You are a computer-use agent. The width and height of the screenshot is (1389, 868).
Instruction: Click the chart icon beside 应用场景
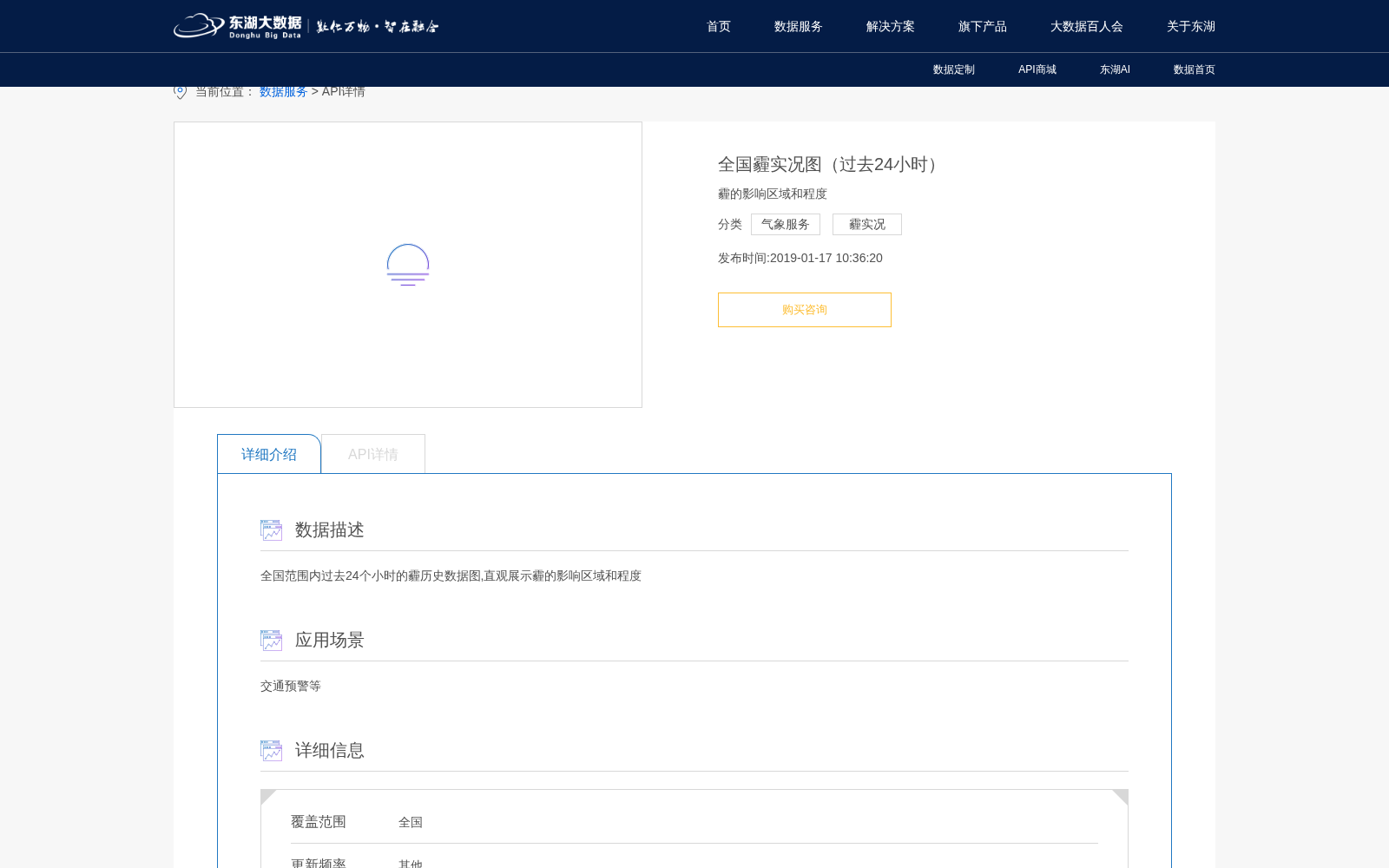pos(271,641)
